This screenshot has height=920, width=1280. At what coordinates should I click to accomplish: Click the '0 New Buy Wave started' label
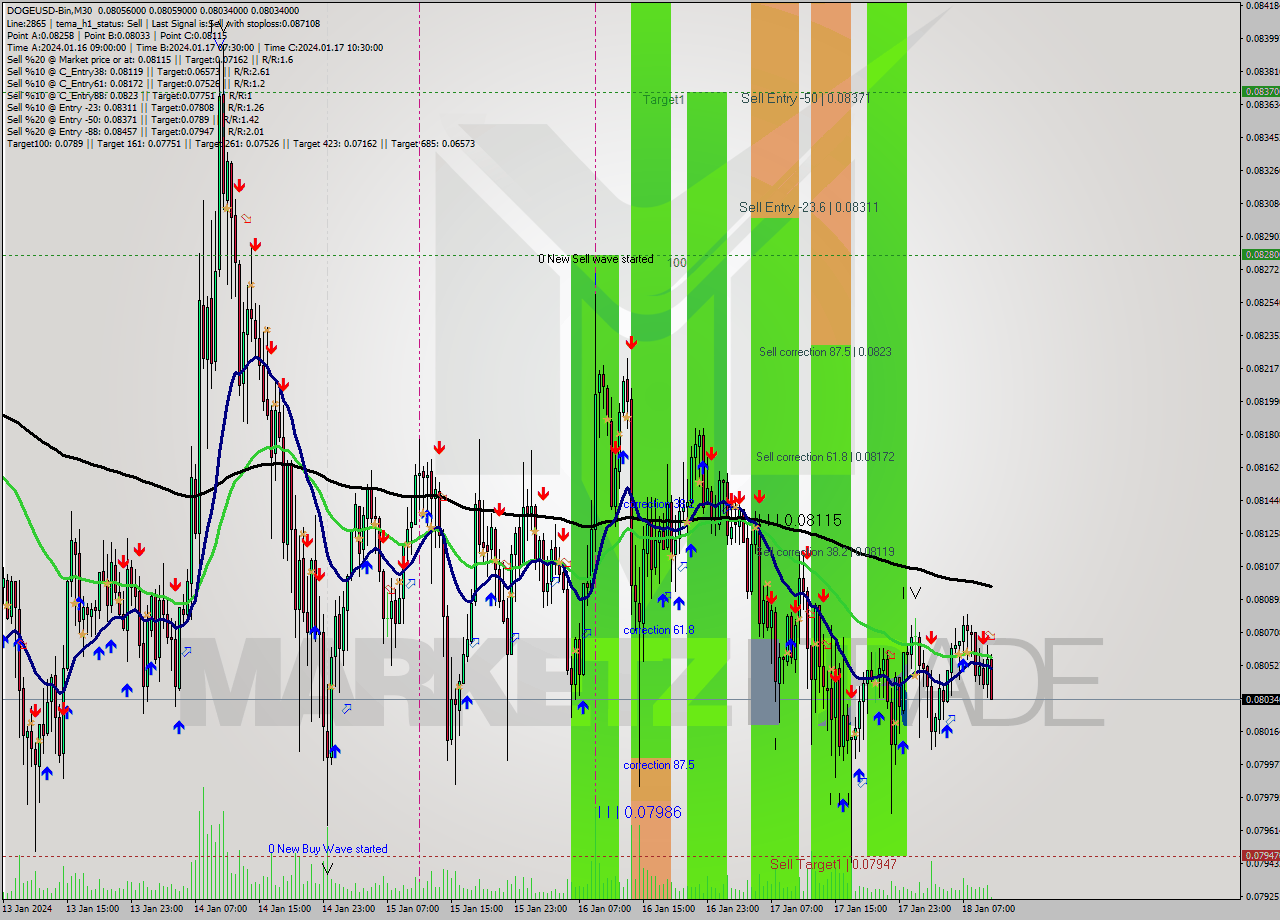click(x=327, y=849)
